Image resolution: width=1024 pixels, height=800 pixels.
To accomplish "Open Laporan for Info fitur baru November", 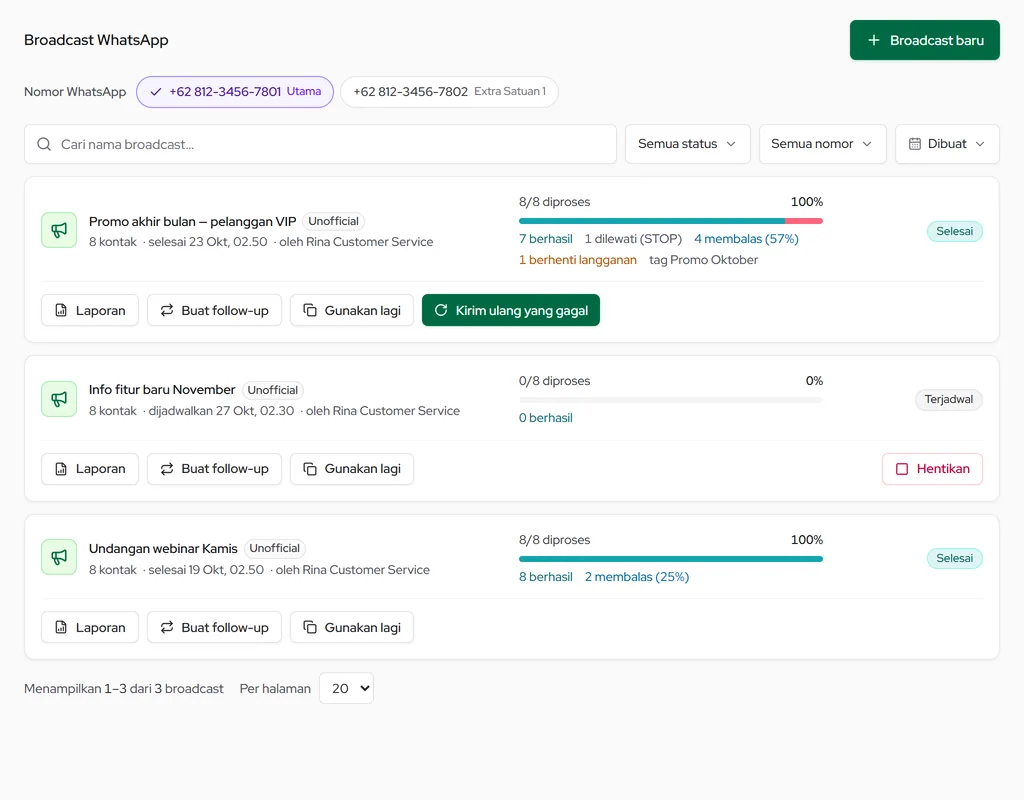I will point(90,469).
